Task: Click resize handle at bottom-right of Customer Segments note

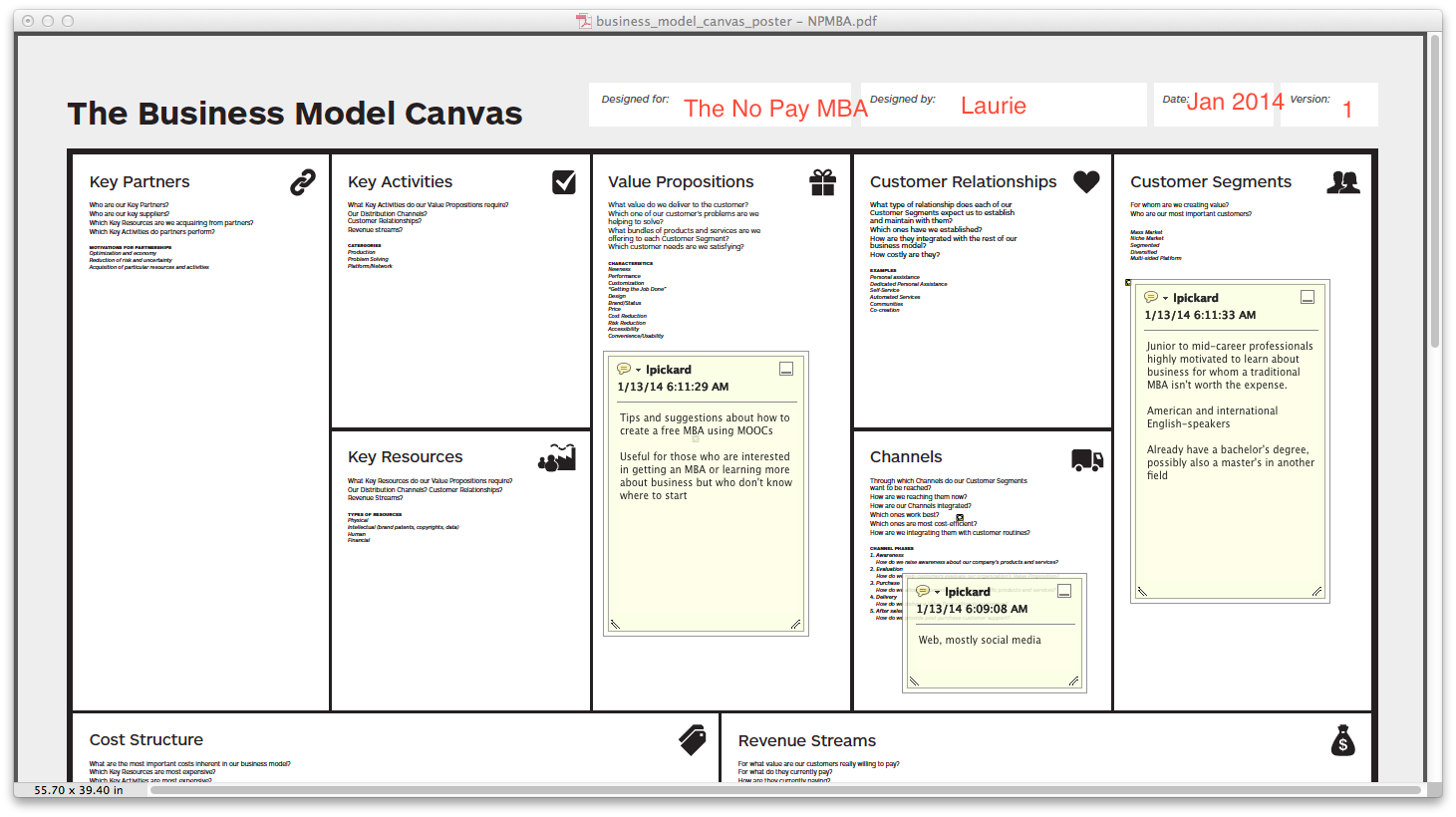Action: click(1316, 591)
